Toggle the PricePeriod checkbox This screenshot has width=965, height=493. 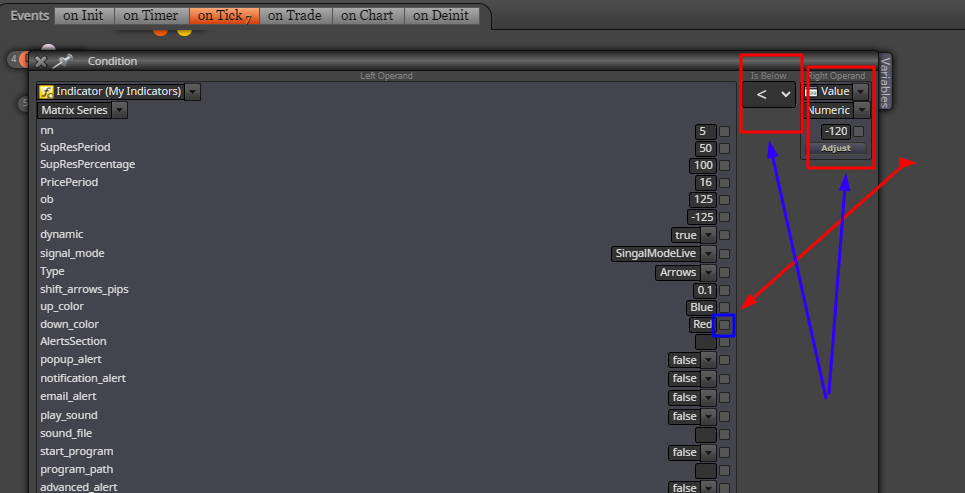724,183
